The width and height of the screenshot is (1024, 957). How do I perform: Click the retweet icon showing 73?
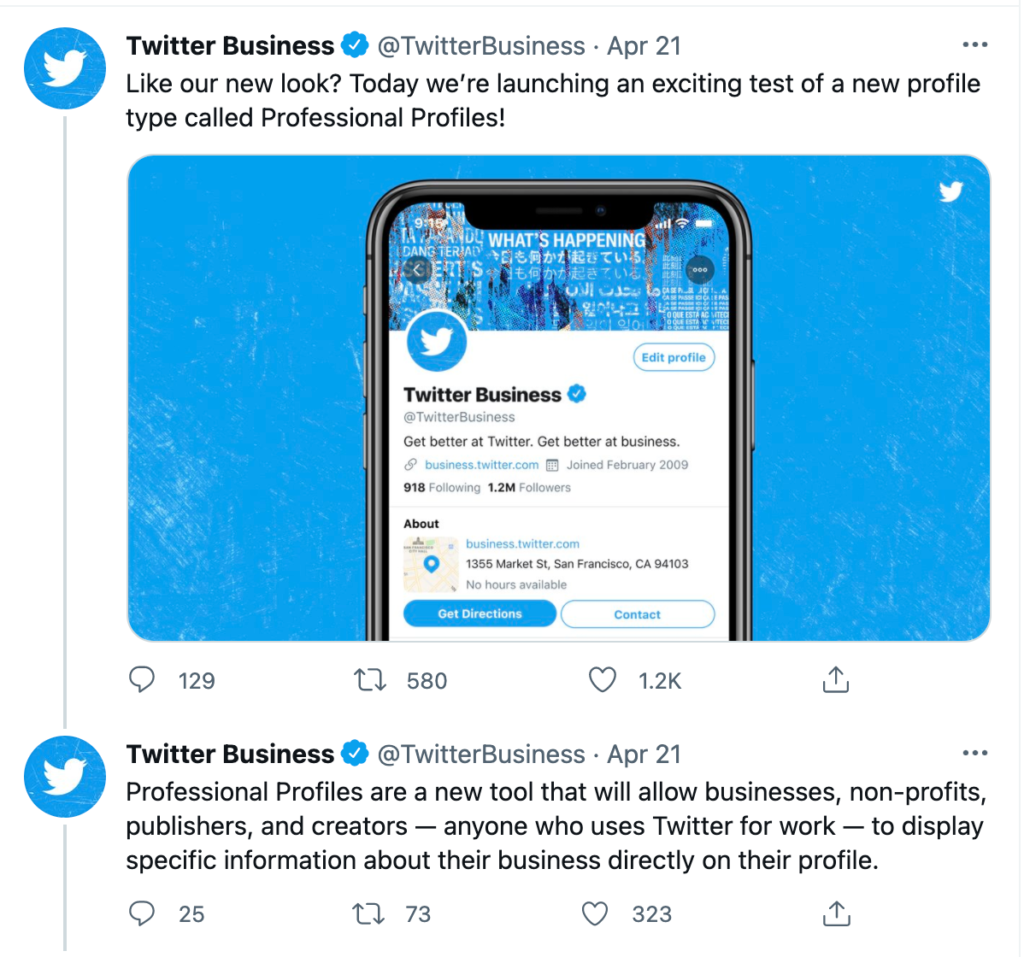(369, 913)
